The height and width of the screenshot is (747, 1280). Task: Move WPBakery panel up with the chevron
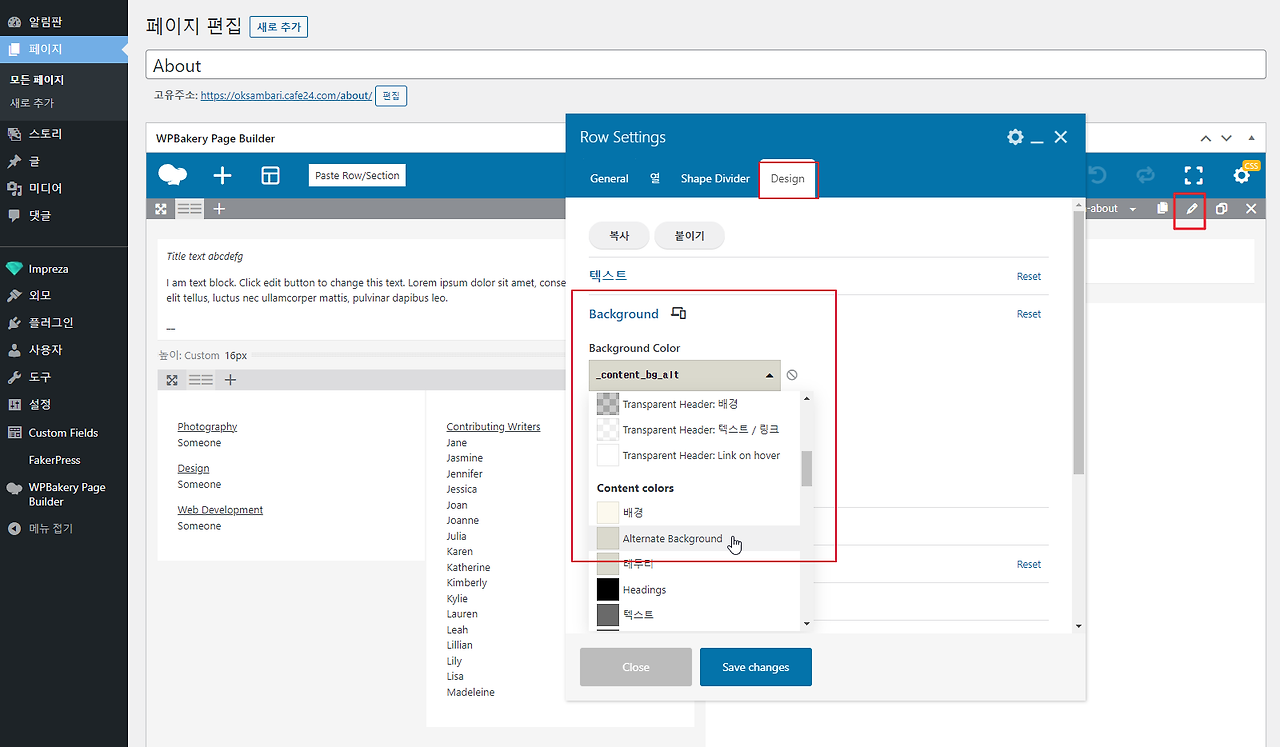[x=1206, y=138]
